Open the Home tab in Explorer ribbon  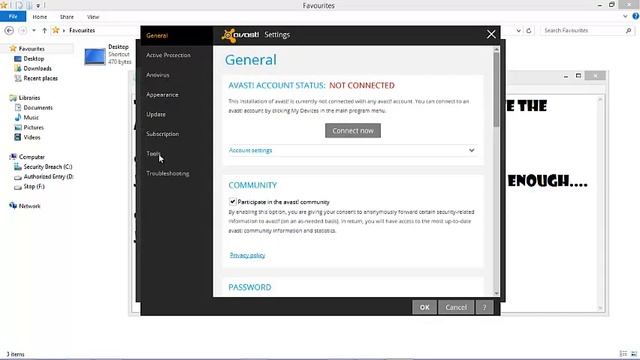pos(40,17)
